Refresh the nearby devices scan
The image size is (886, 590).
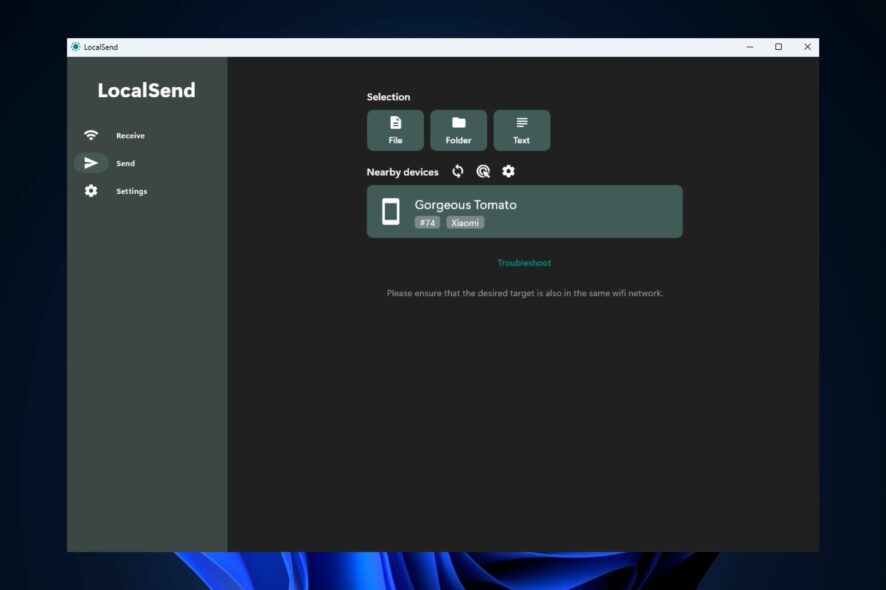click(x=458, y=171)
